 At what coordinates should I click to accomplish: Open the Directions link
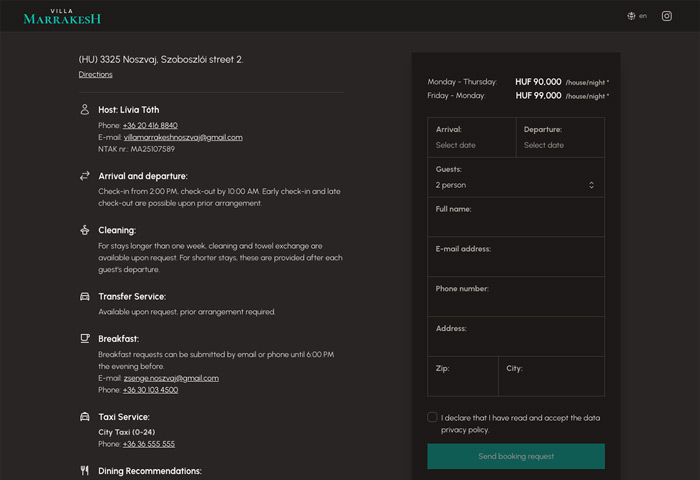(x=96, y=75)
